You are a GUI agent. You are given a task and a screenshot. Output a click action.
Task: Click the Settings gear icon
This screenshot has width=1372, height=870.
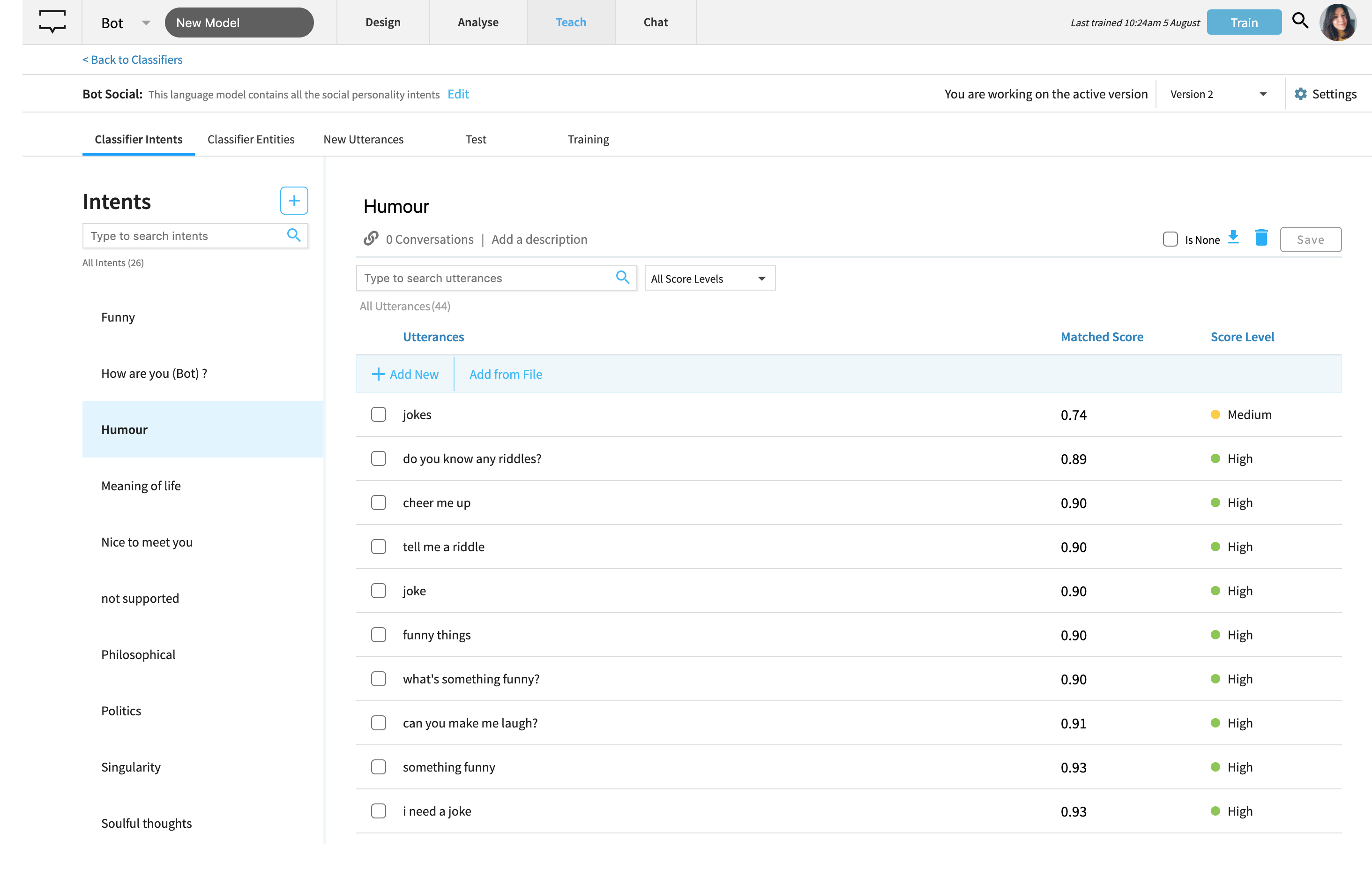(x=1300, y=94)
